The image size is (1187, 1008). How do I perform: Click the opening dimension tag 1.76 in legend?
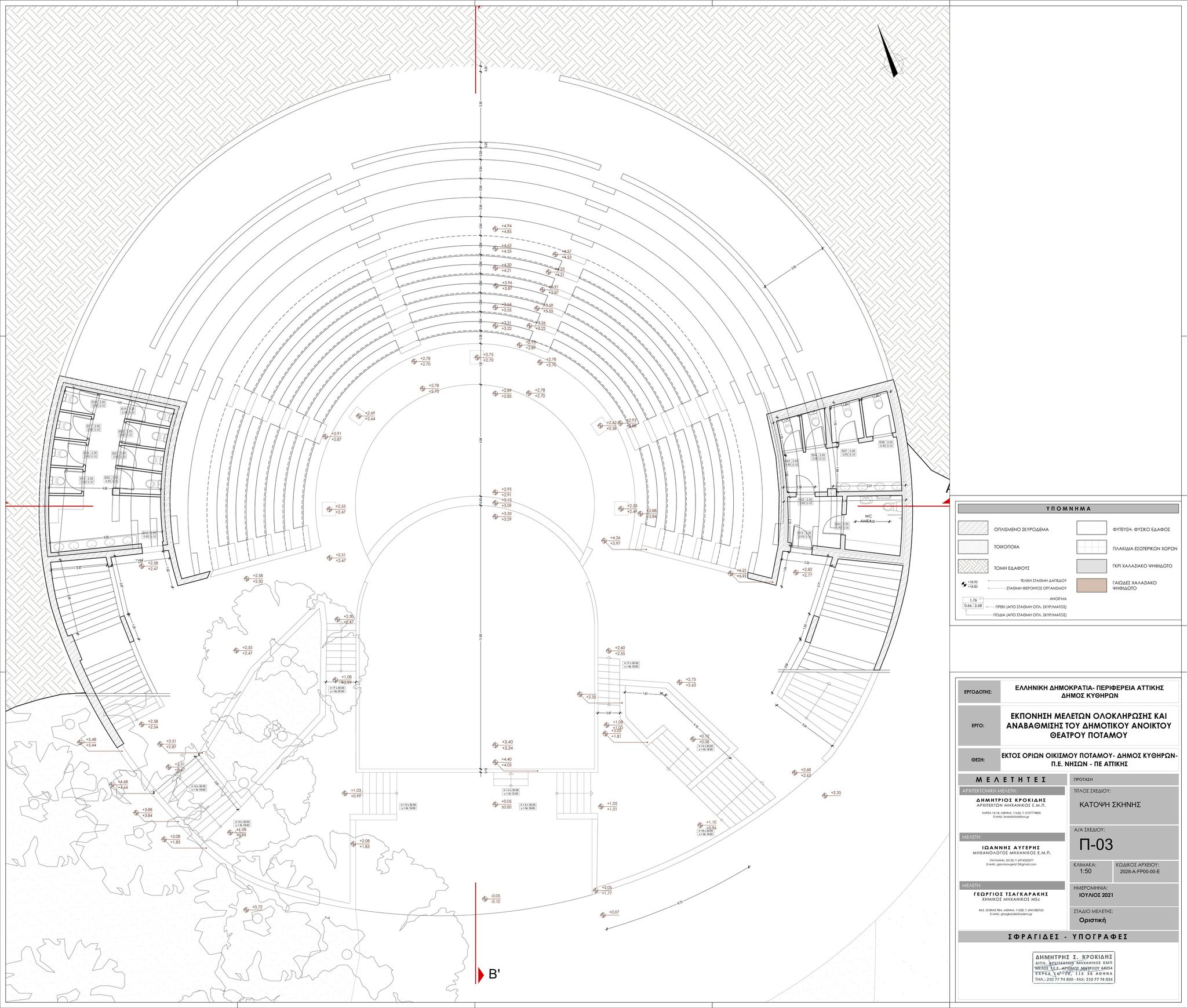coord(973,600)
